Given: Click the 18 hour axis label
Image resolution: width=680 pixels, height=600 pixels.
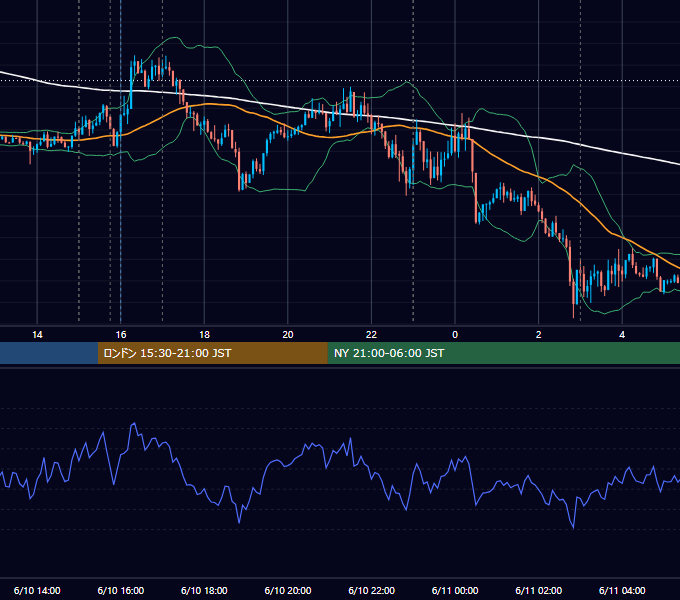Looking at the screenshot, I should [x=204, y=335].
